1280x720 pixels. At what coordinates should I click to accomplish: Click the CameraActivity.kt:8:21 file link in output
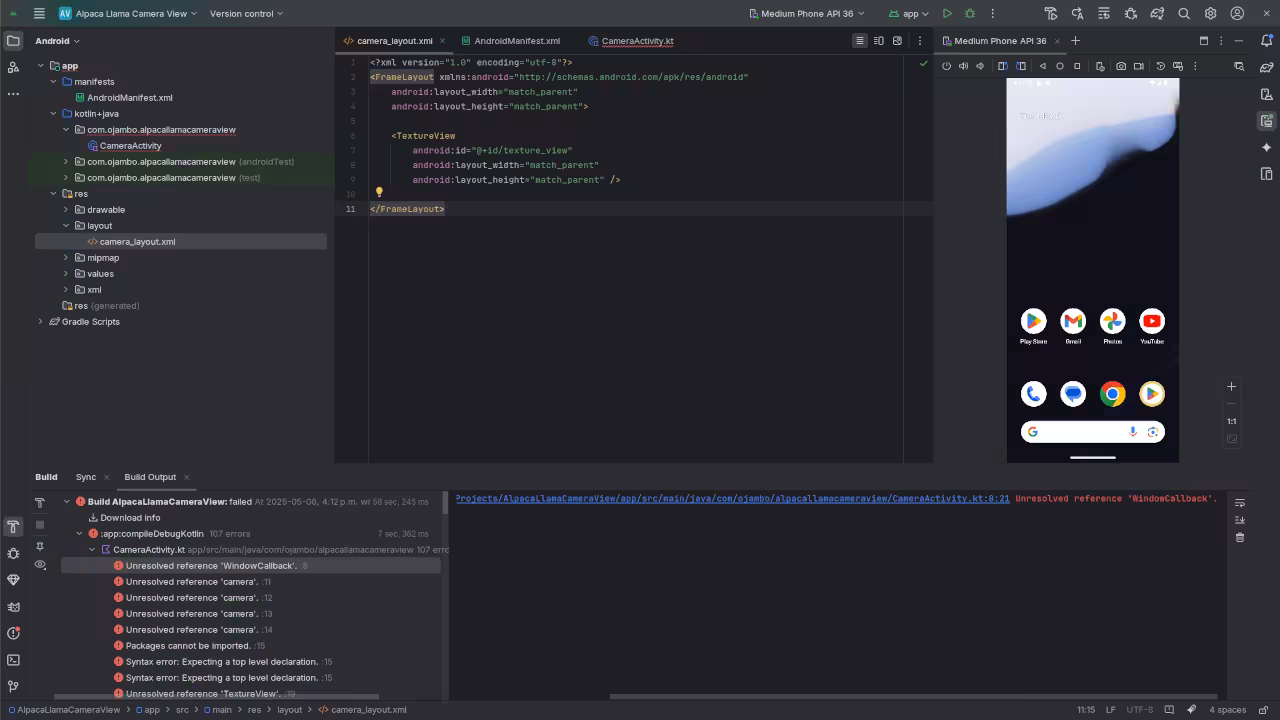click(x=732, y=498)
